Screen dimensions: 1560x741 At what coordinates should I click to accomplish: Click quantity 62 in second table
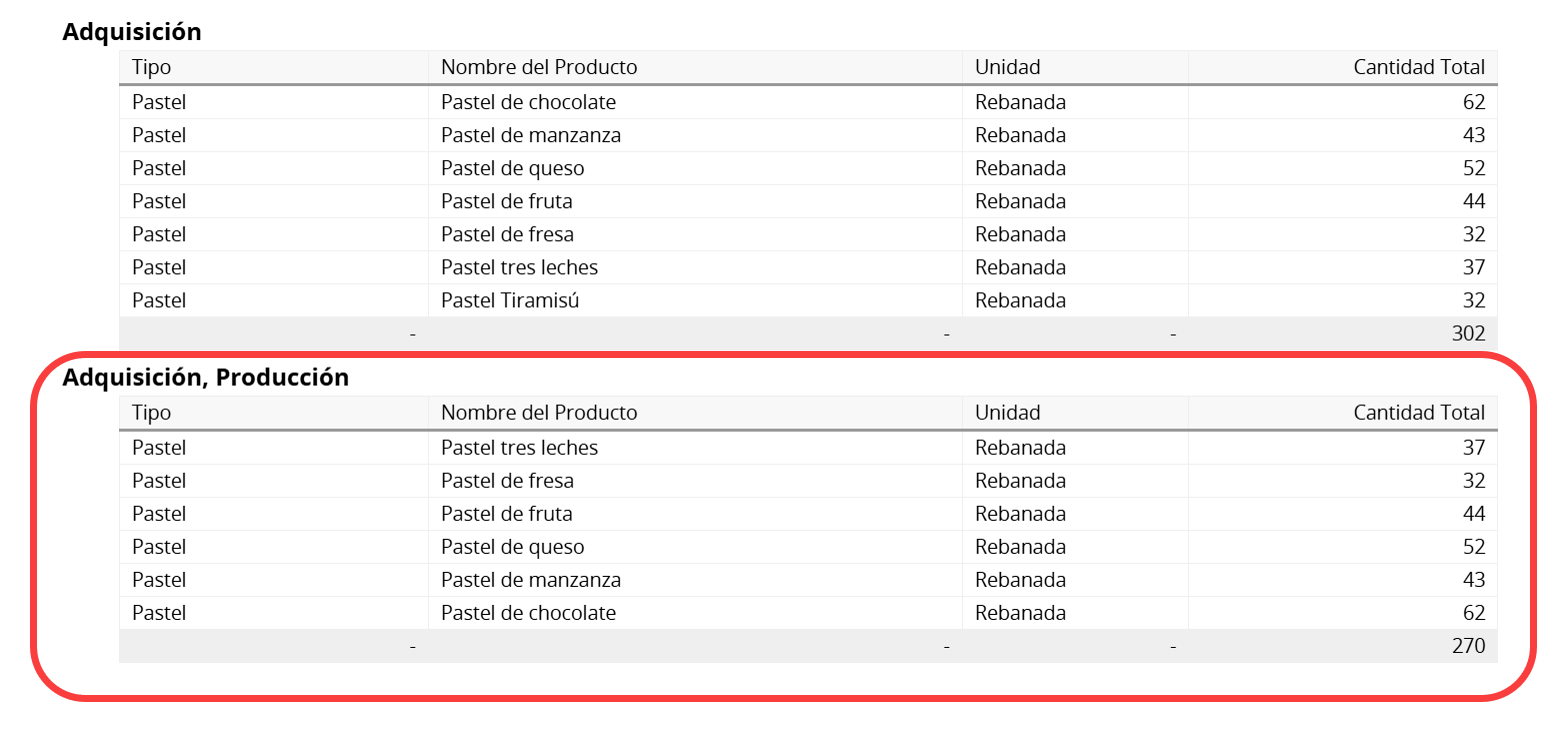1474,612
